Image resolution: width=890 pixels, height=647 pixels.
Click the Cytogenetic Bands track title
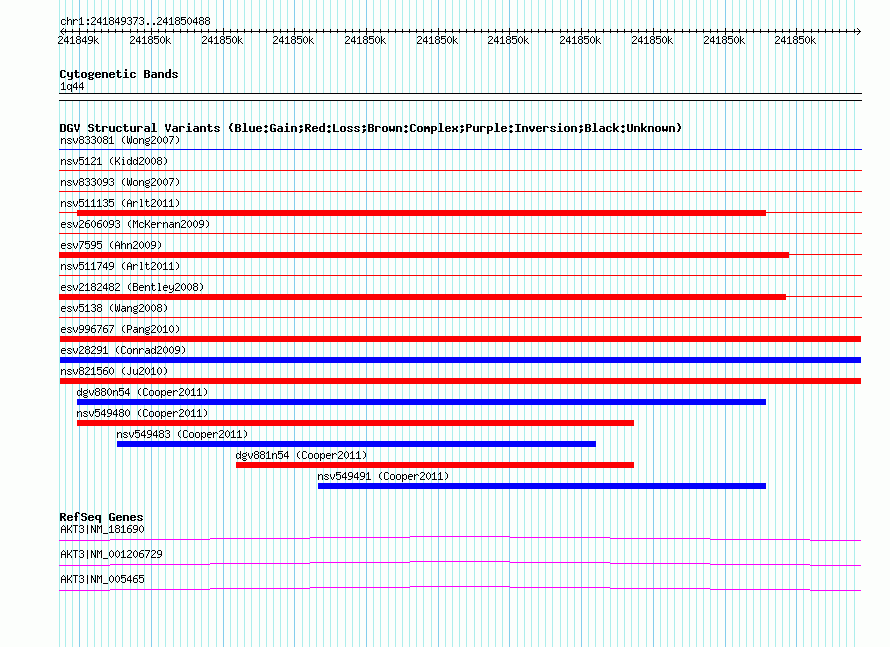(119, 74)
